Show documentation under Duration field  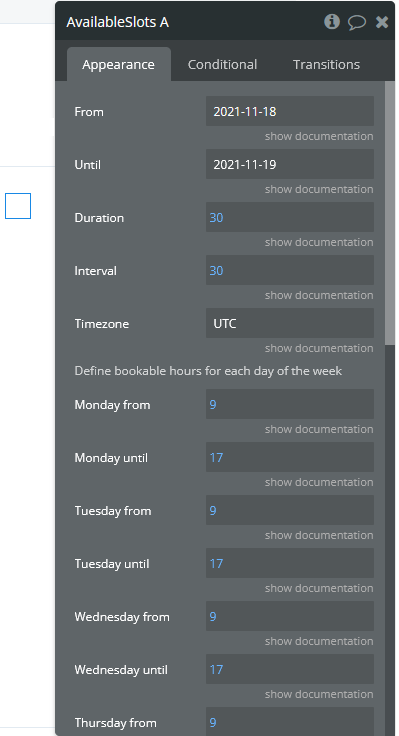[x=319, y=242]
